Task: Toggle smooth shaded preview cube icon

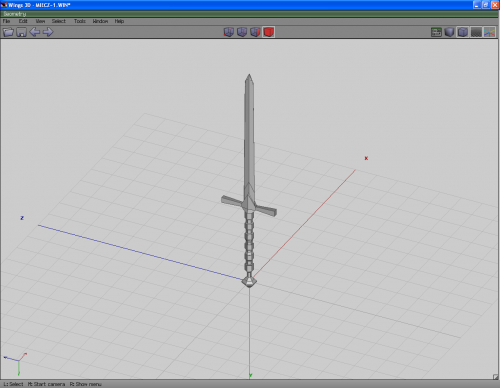Action: tap(449, 32)
